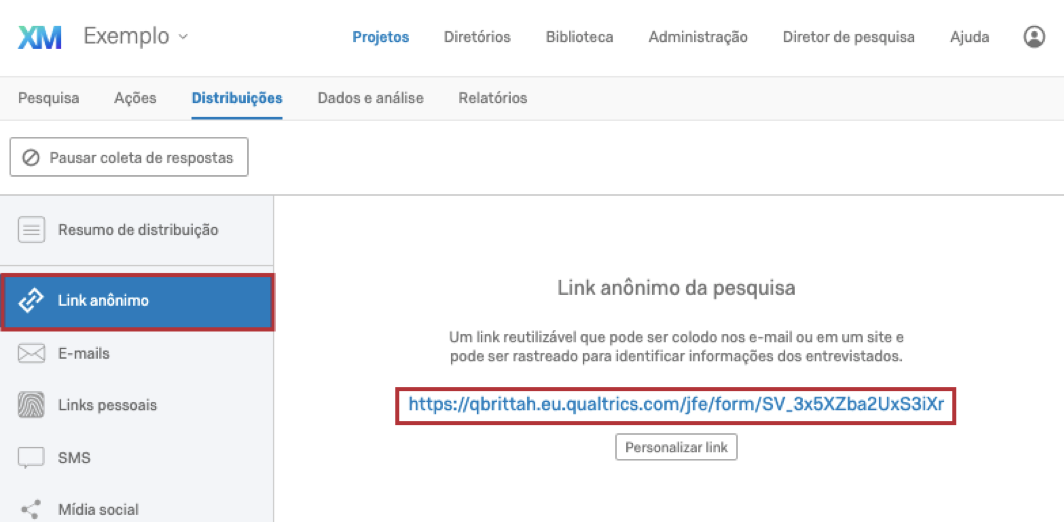1064x522 pixels.
Task: Open Diretor de pesquisa
Action: [x=848, y=37]
